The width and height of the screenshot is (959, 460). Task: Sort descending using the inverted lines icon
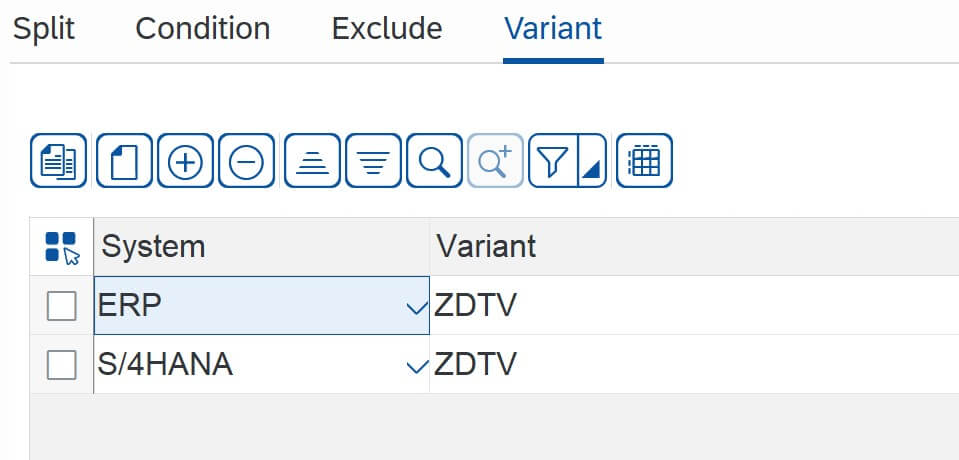tap(374, 160)
